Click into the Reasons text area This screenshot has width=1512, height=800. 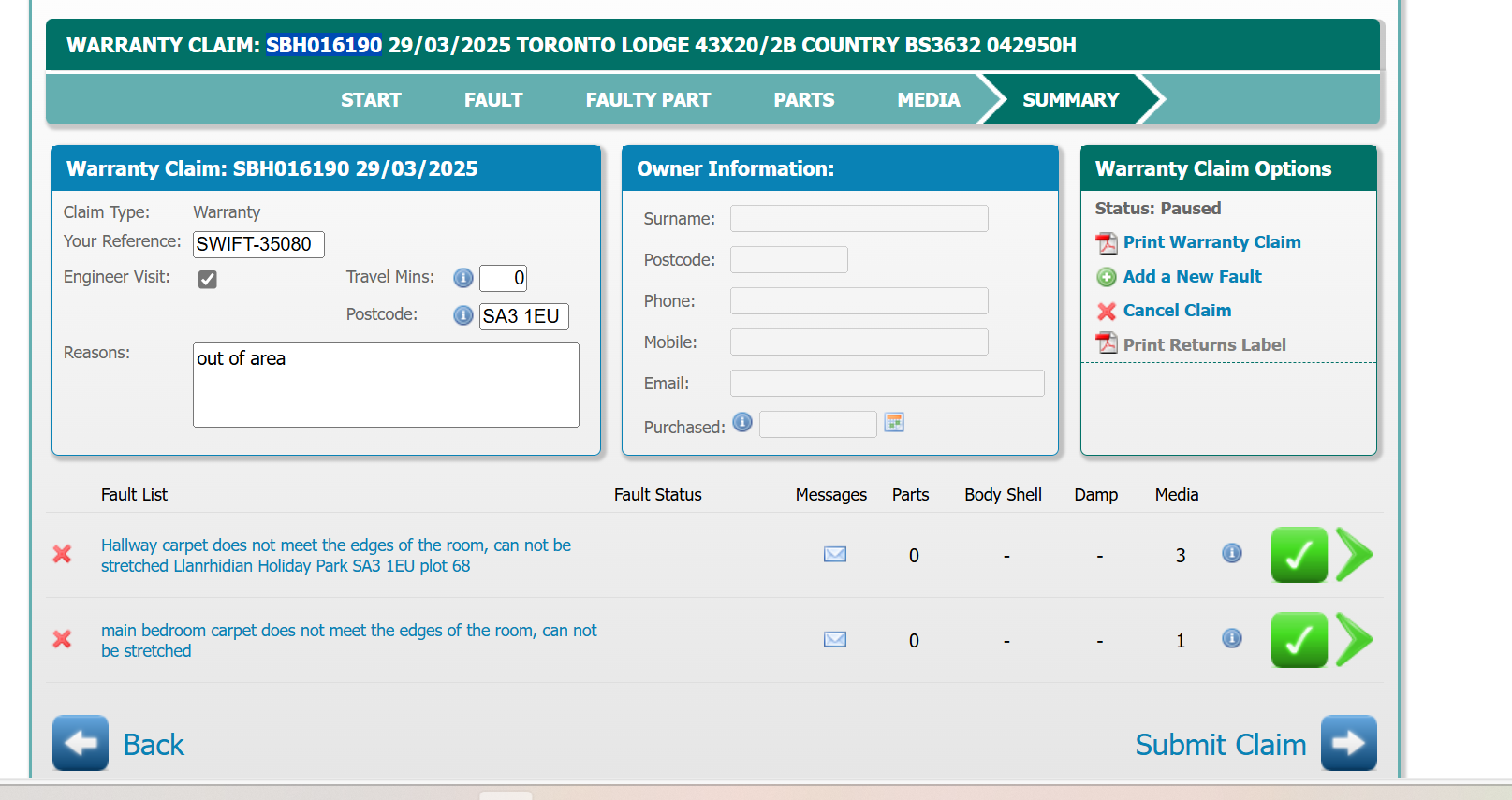pos(386,385)
